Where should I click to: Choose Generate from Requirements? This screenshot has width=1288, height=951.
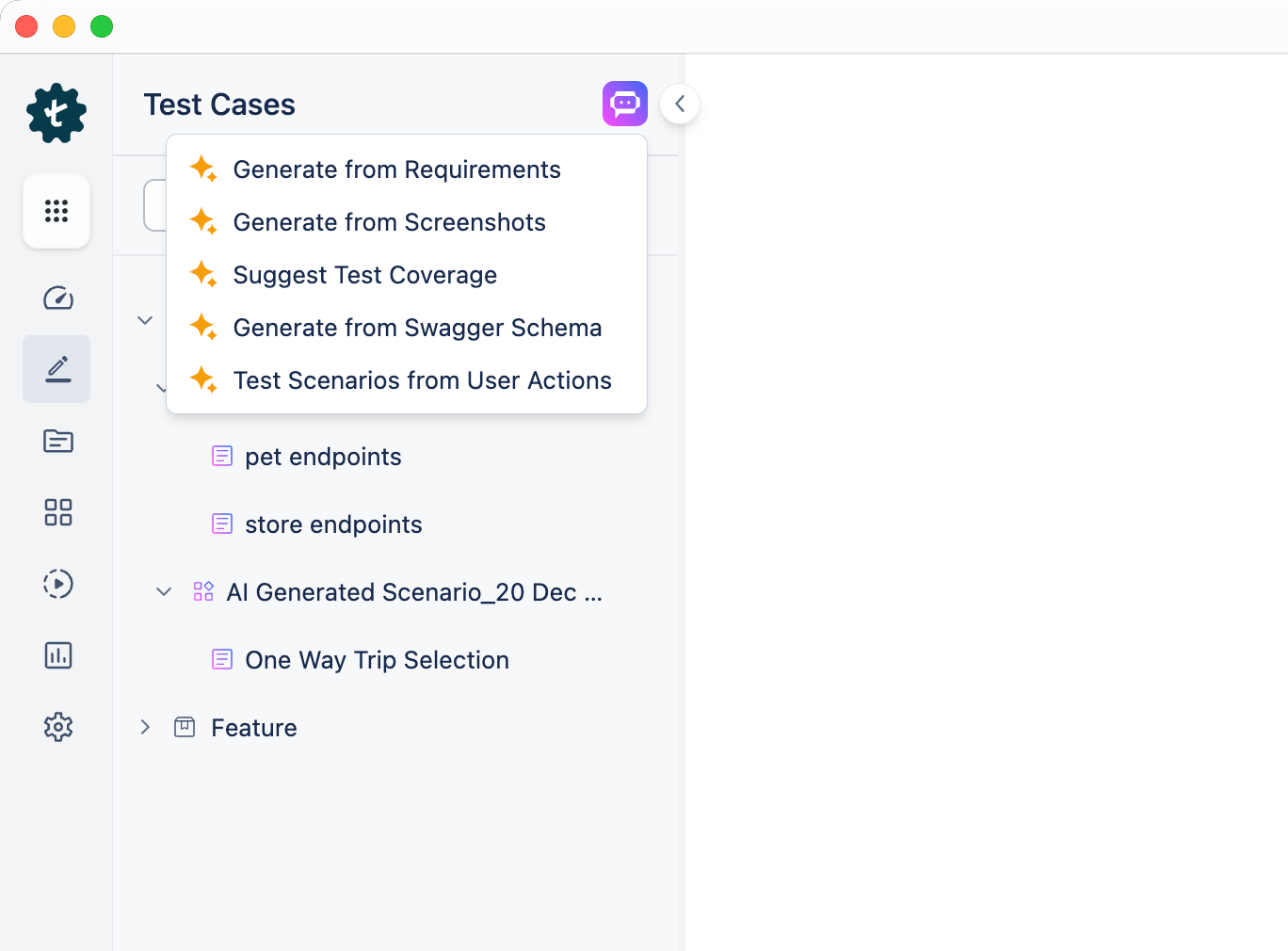tap(396, 169)
